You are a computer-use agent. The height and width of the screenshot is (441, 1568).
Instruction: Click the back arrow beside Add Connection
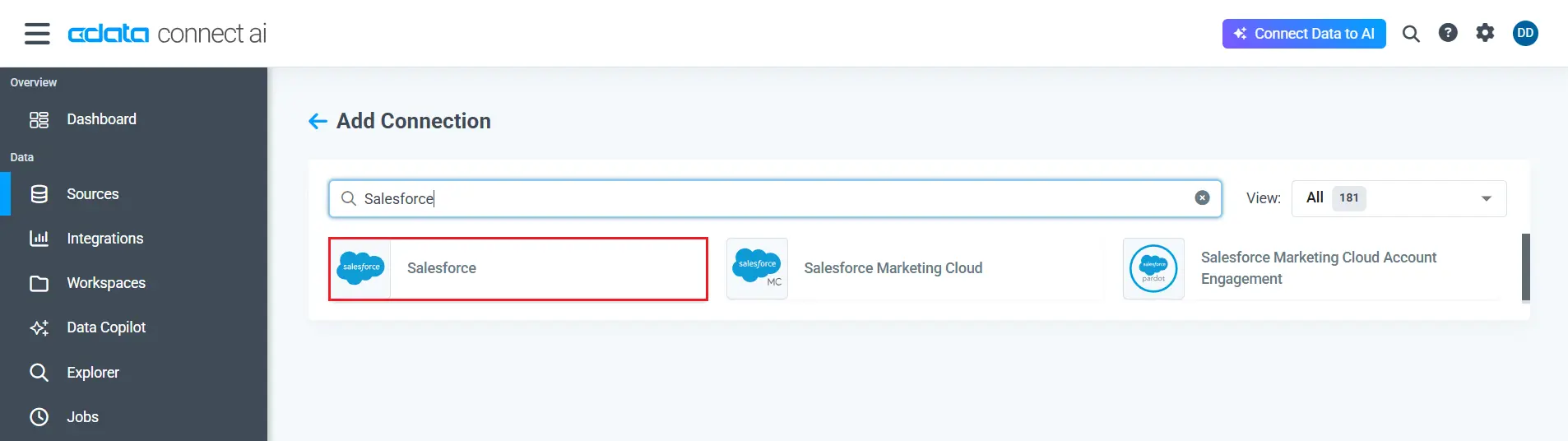click(318, 122)
